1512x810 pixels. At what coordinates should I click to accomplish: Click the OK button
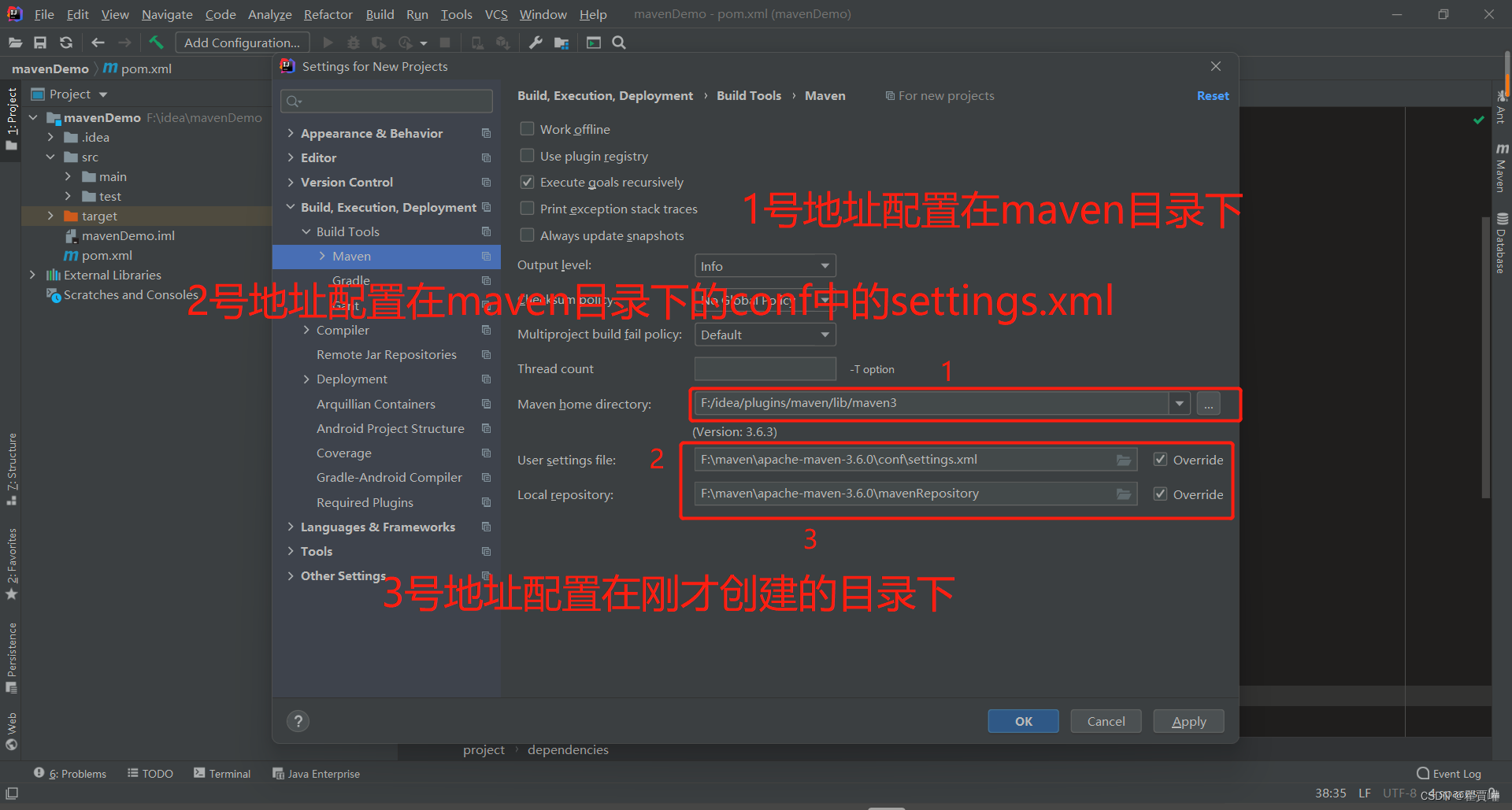[x=1023, y=721]
